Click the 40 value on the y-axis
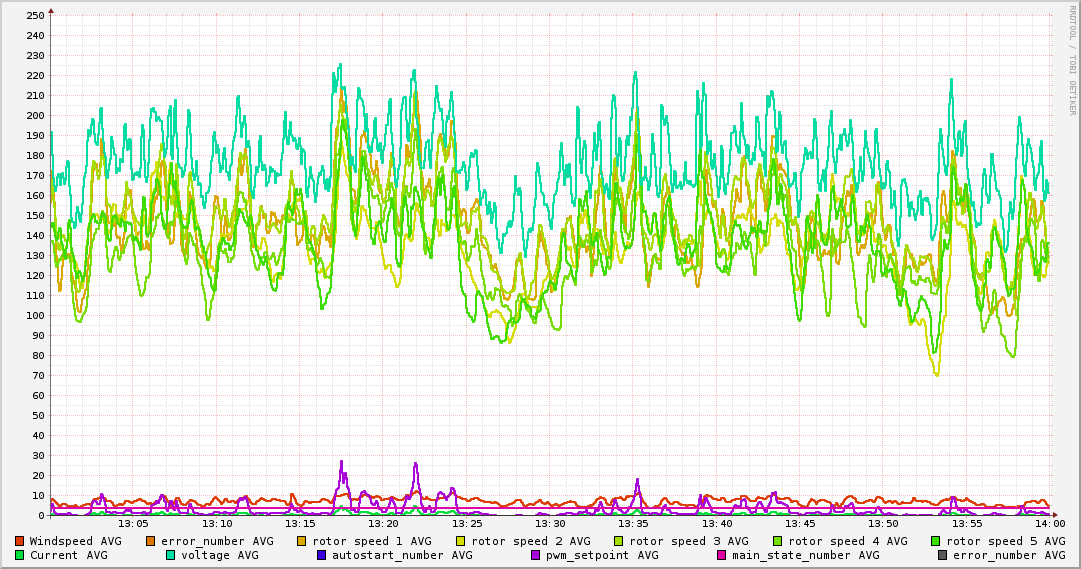This screenshot has height=569, width=1081. [38, 436]
